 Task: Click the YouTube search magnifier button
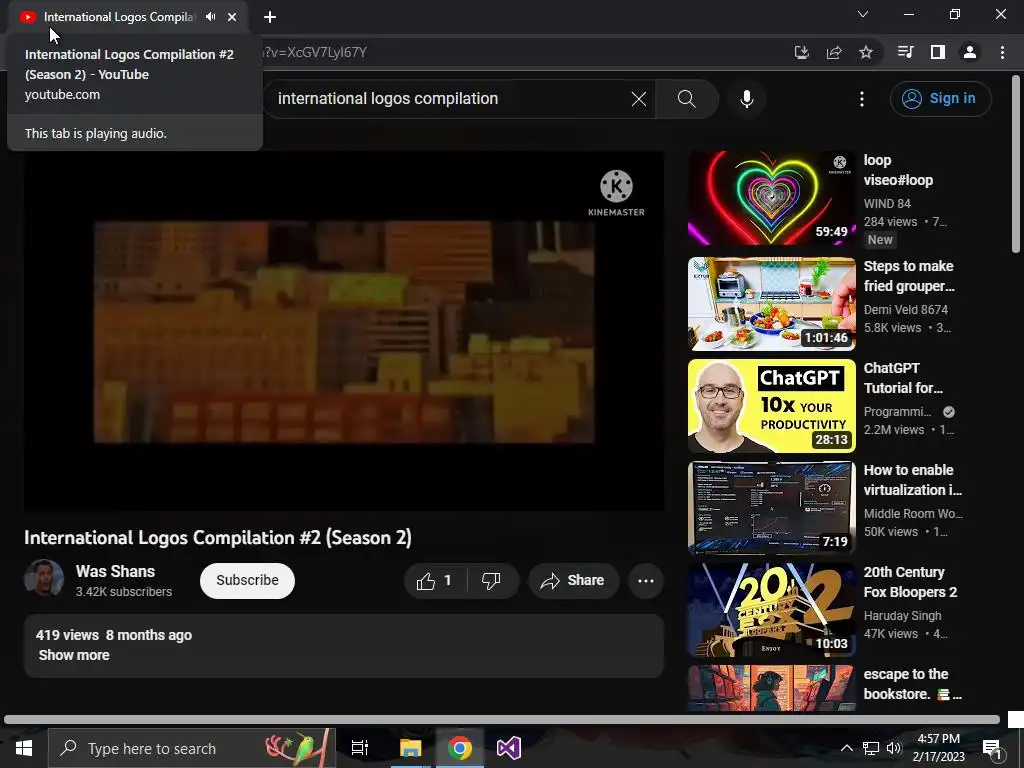coord(686,99)
